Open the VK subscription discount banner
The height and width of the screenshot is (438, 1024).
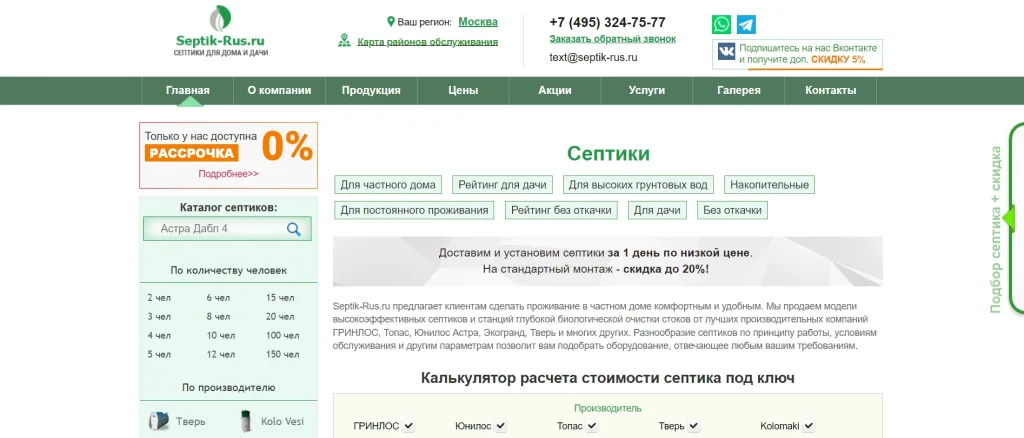[x=797, y=54]
